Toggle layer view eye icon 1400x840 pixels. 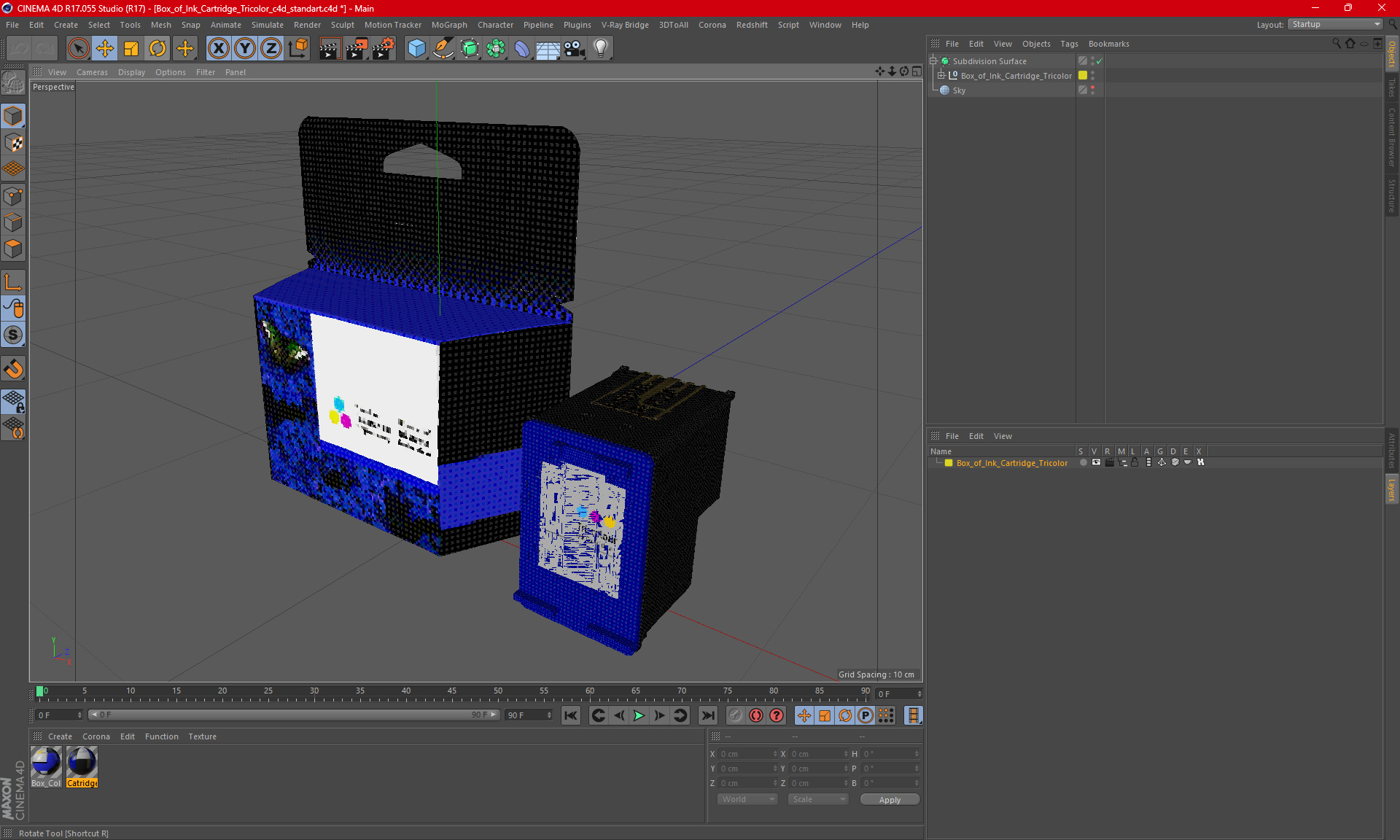1096,462
